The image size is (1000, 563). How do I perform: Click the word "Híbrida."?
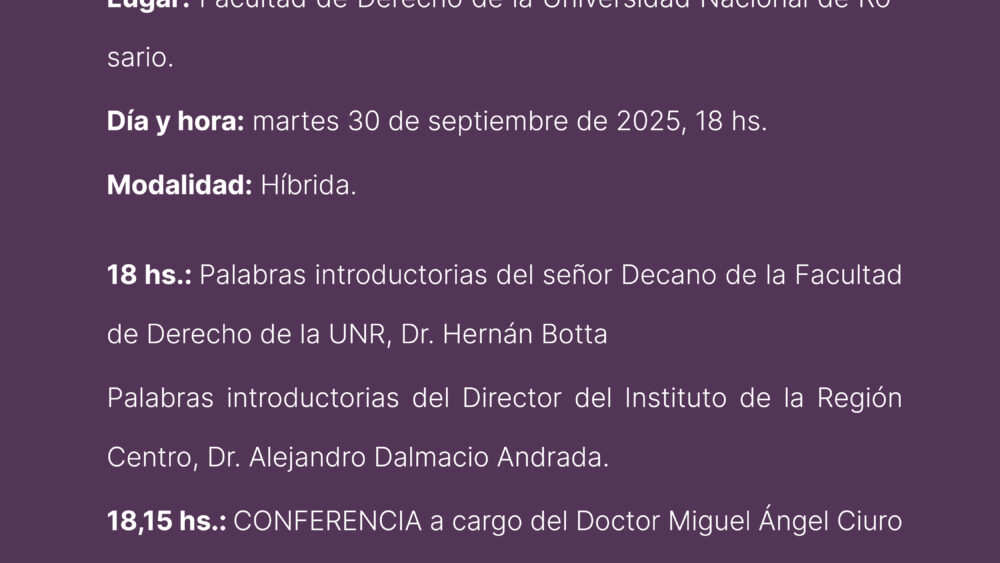coord(308,186)
